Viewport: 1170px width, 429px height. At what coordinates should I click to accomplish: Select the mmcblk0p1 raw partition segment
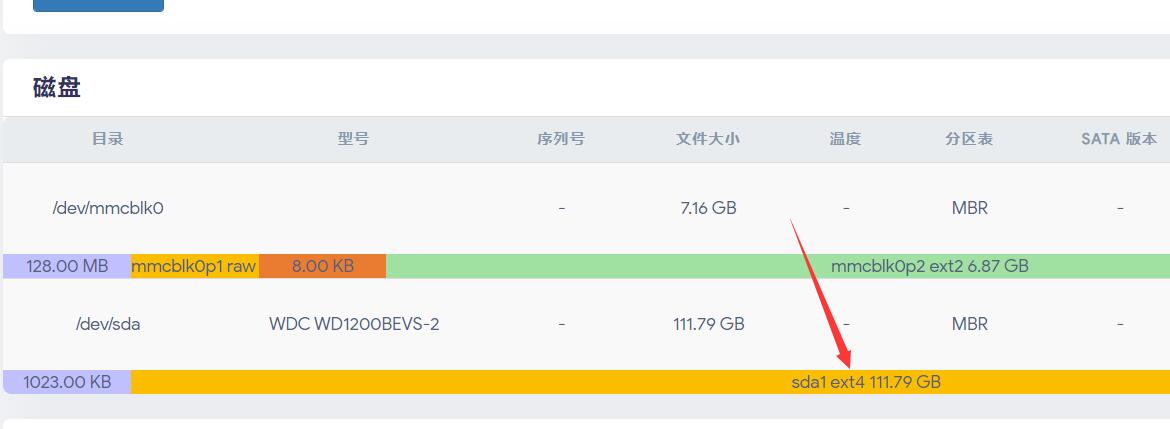194,266
